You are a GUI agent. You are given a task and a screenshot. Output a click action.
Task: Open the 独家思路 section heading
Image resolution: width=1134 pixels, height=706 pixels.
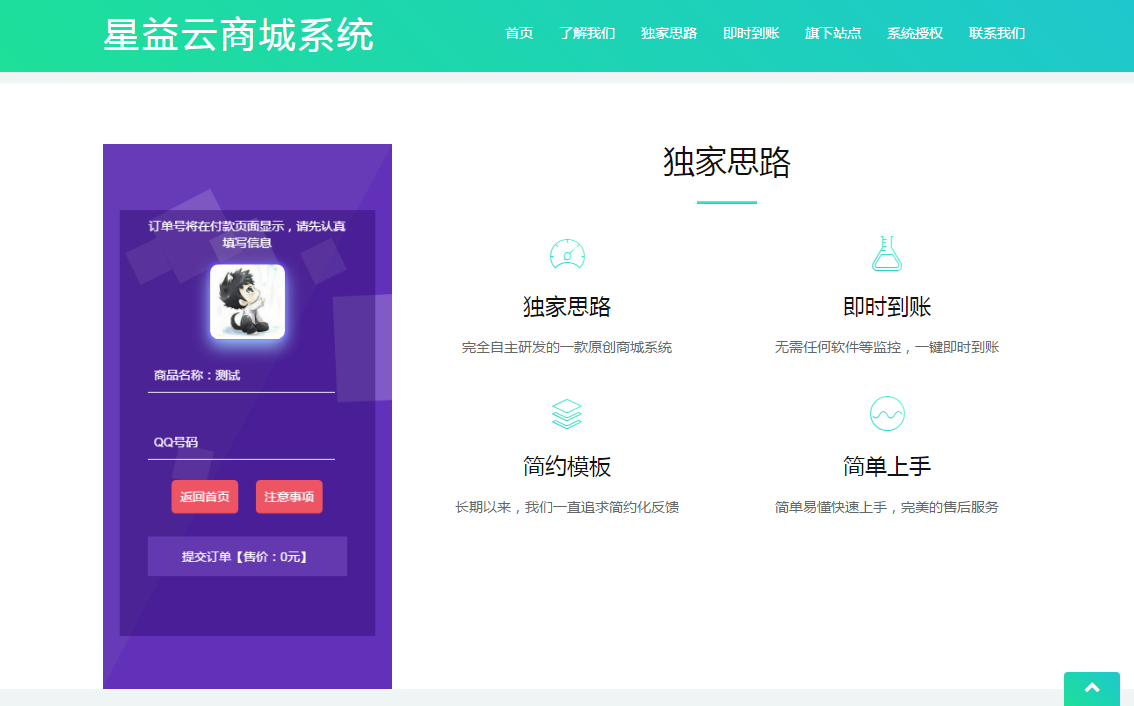pyautogui.click(x=726, y=164)
